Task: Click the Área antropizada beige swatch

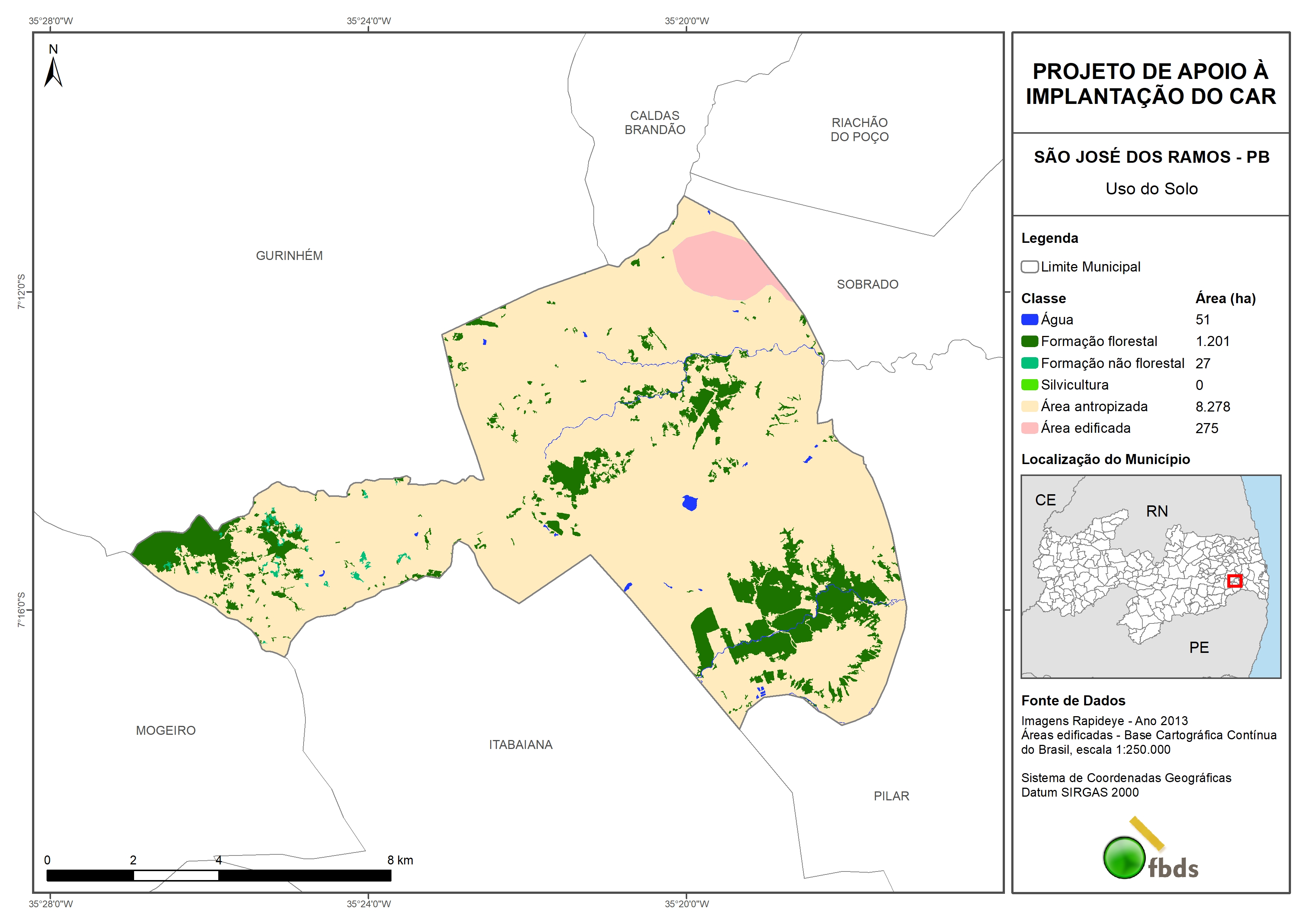Action: pos(1029,406)
